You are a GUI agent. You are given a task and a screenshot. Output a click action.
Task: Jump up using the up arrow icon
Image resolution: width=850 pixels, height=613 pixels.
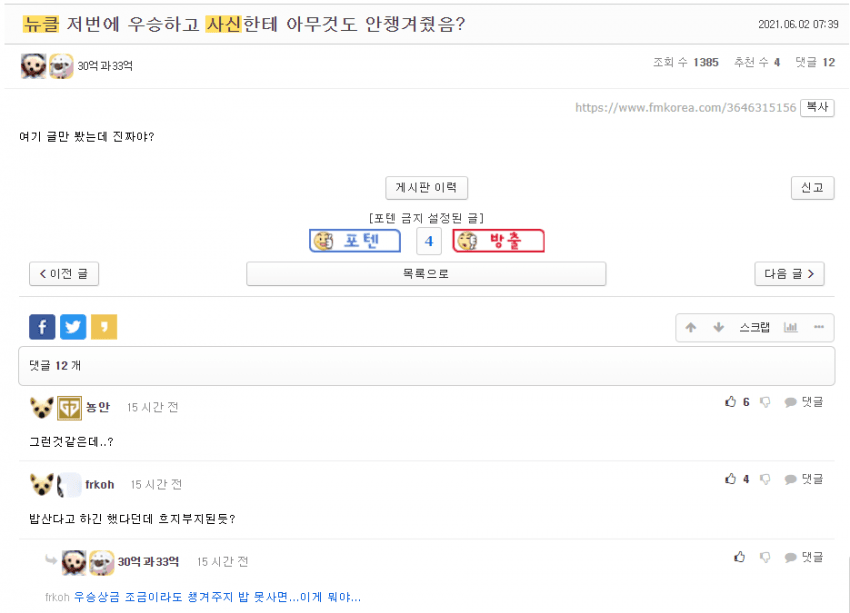coord(691,327)
